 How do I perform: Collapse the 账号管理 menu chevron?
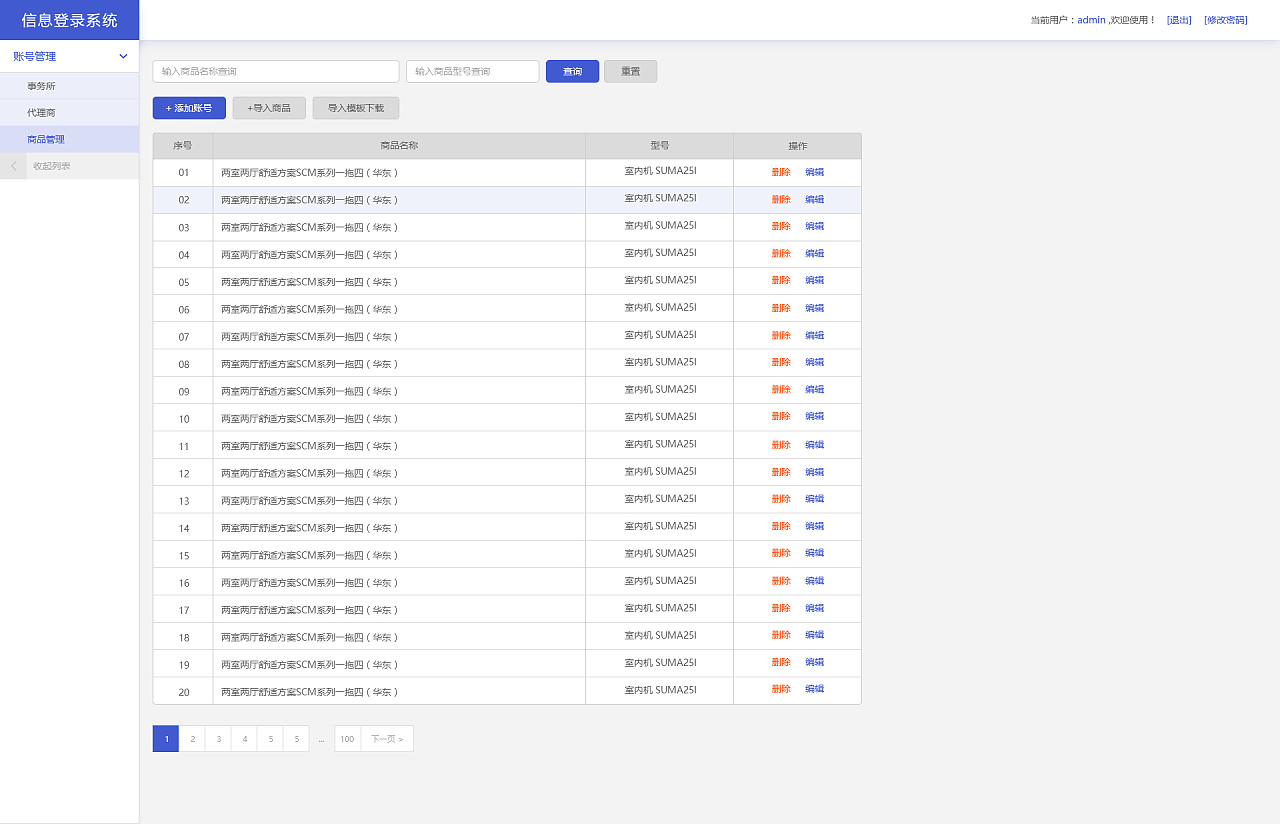coord(123,57)
